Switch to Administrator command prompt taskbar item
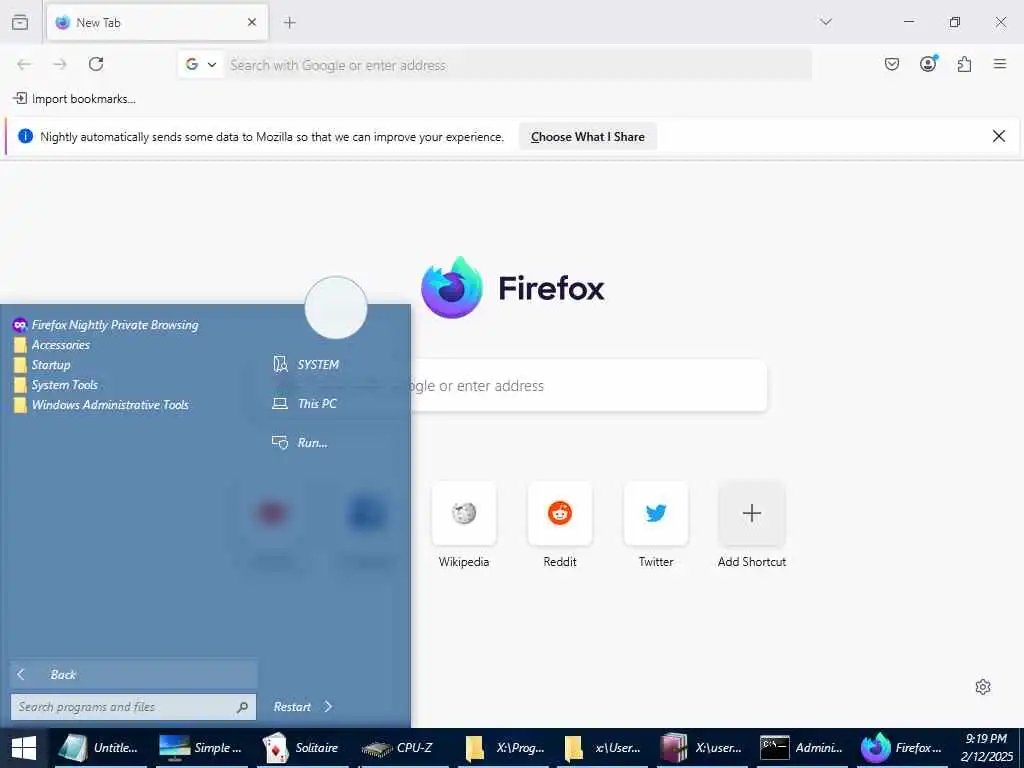Screen dimensions: 1024x768 click(804, 748)
